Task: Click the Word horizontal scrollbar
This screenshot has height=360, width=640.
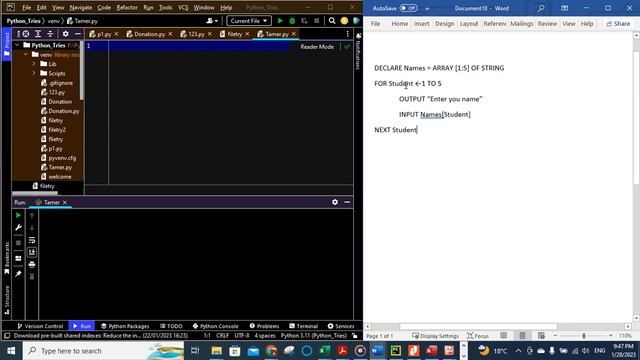Action: tap(478, 327)
